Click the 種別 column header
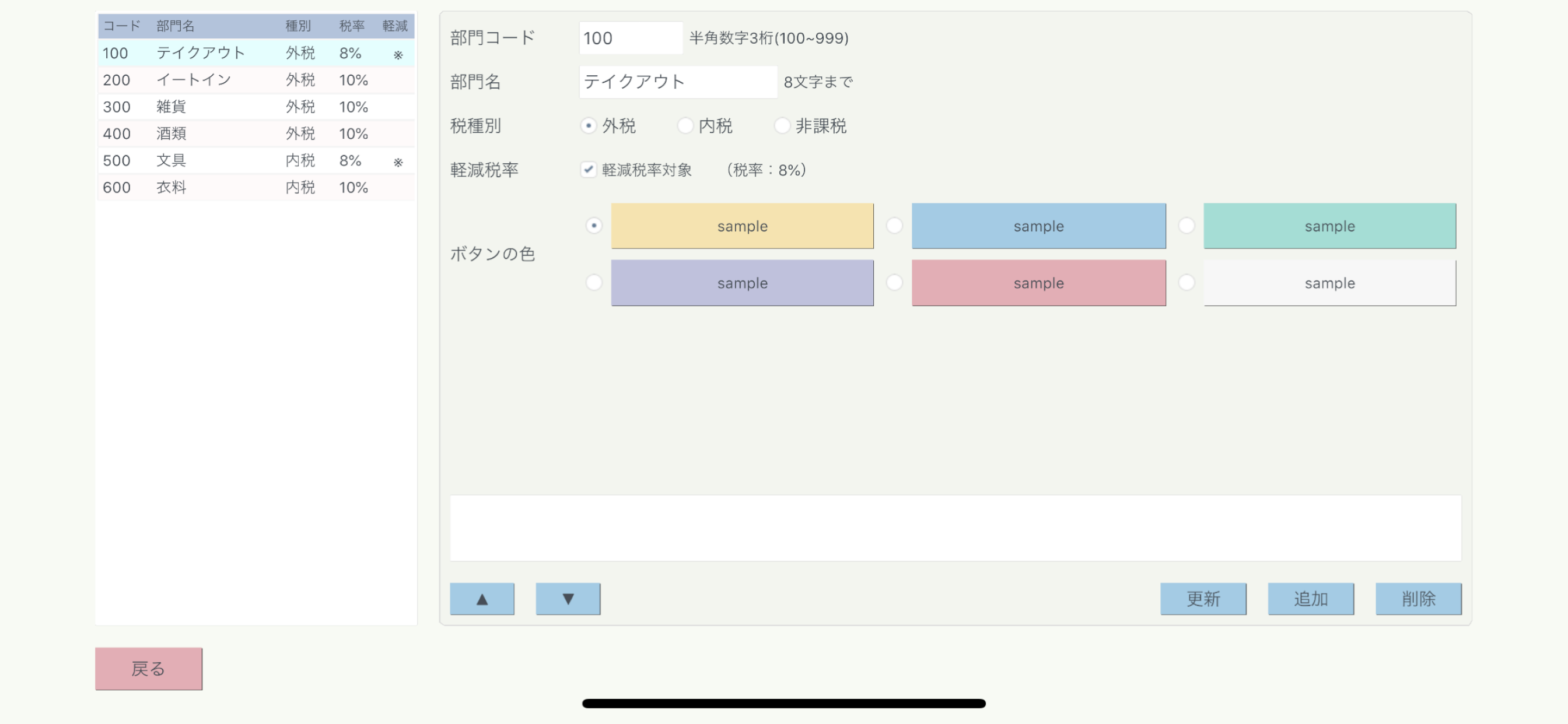The height and width of the screenshot is (724, 1568). (x=298, y=26)
